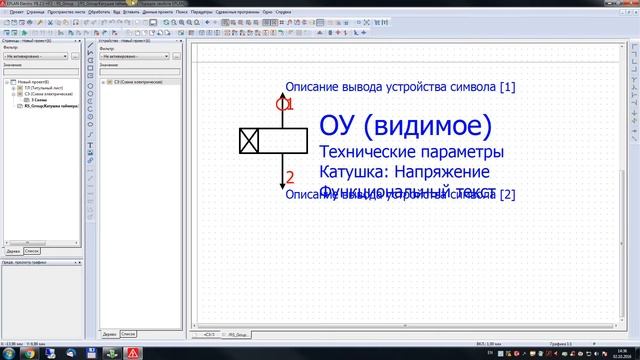
Task: Open the Страница menu
Action: [35, 12]
